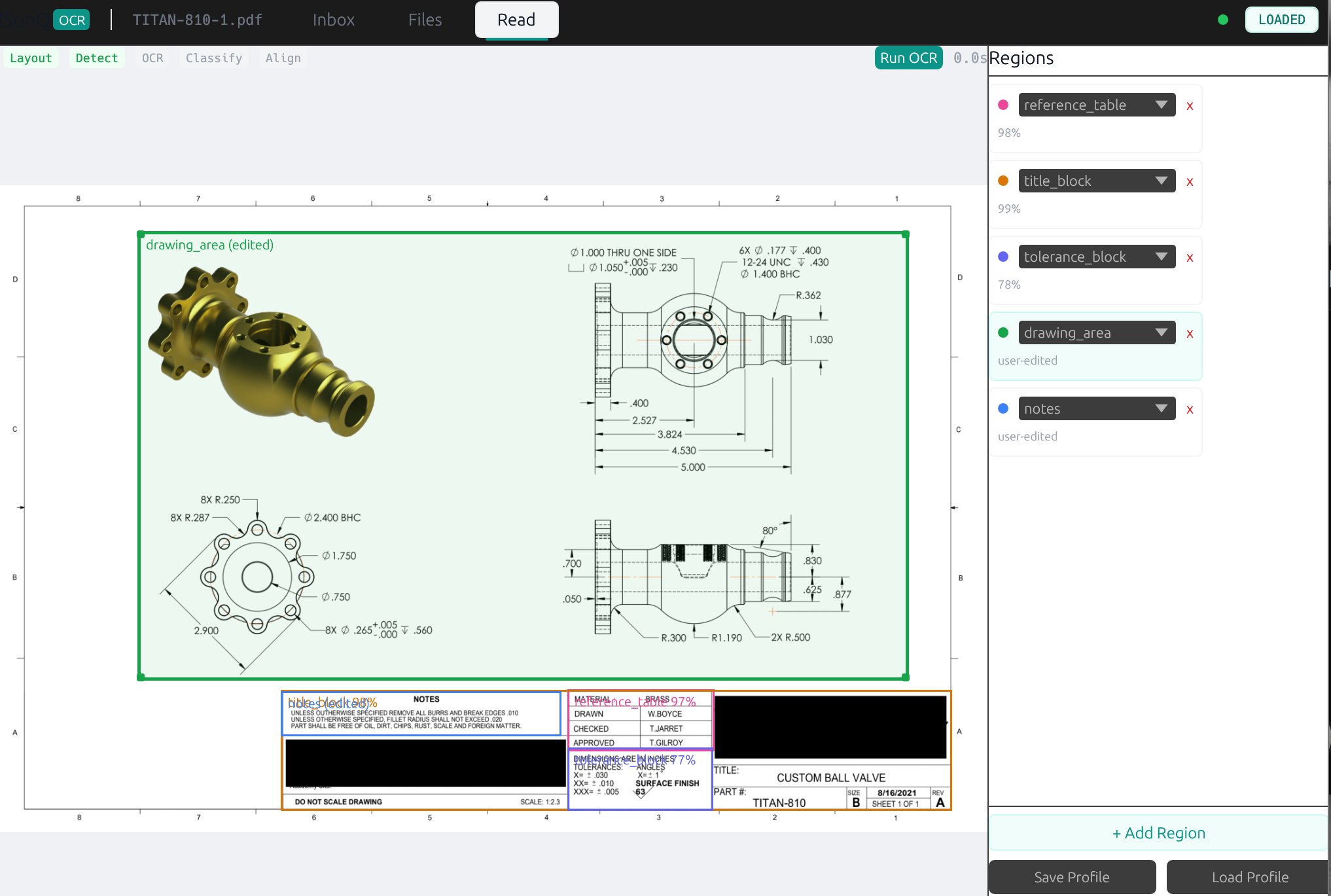Delete the drawing_area region with the x
Viewport: 1331px width, 896px height.
coord(1190,334)
